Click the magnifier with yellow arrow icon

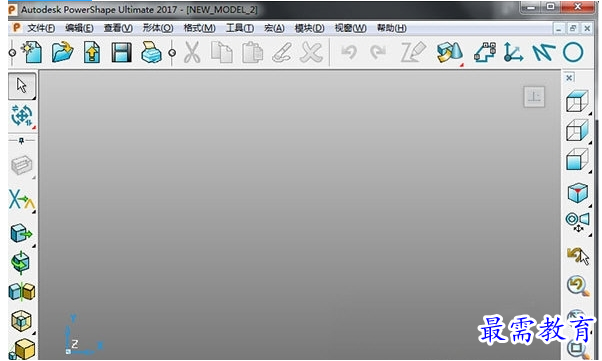[x=578, y=286]
